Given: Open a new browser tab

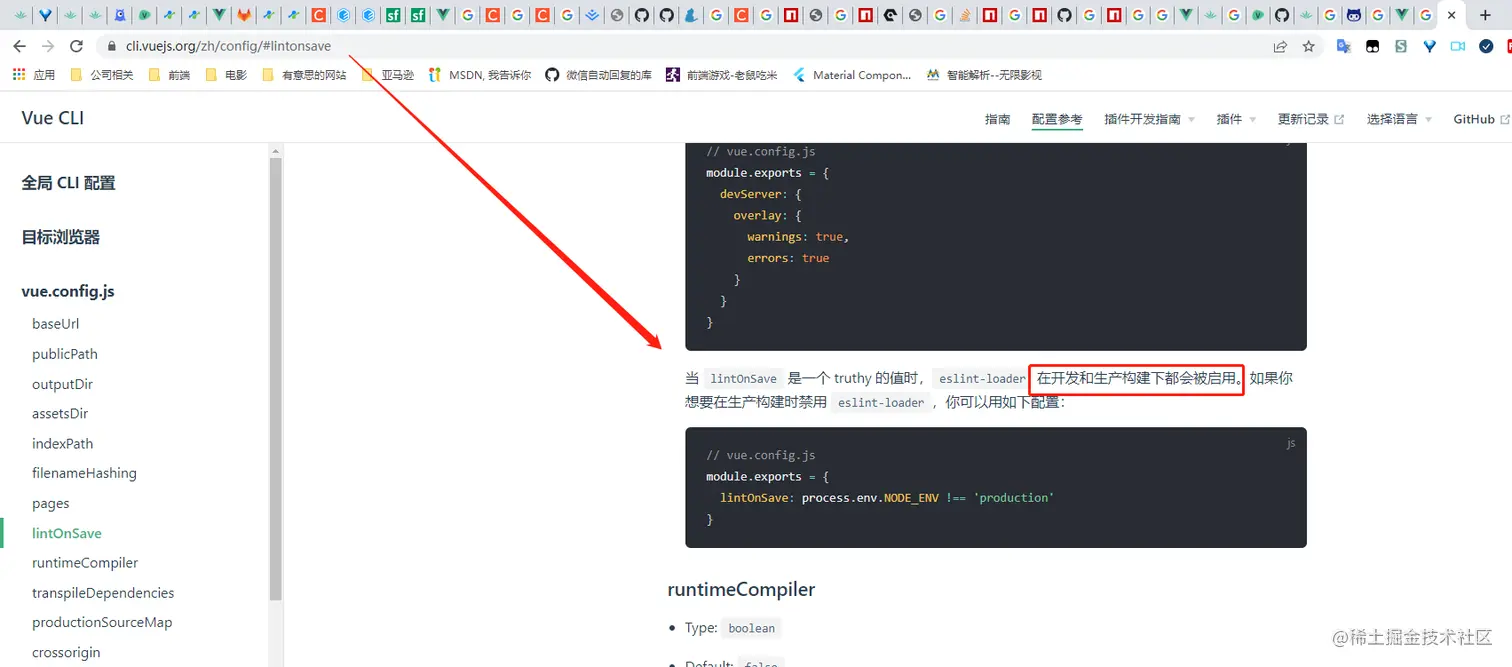Looking at the screenshot, I should (x=1485, y=15).
